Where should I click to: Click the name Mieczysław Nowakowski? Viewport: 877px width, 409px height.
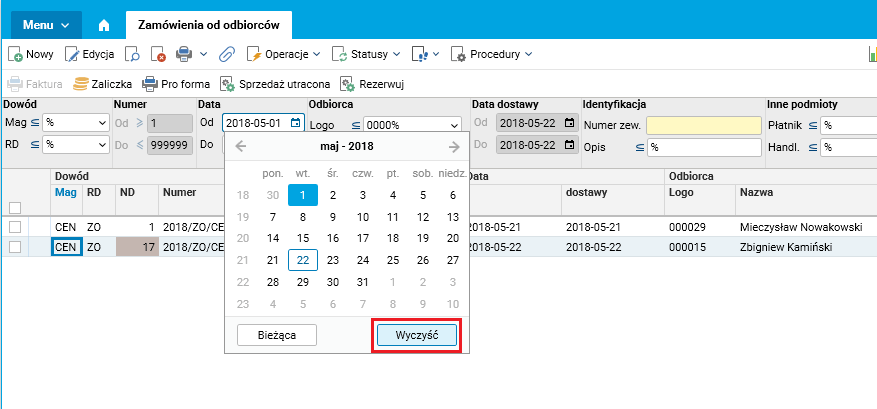tap(800, 227)
